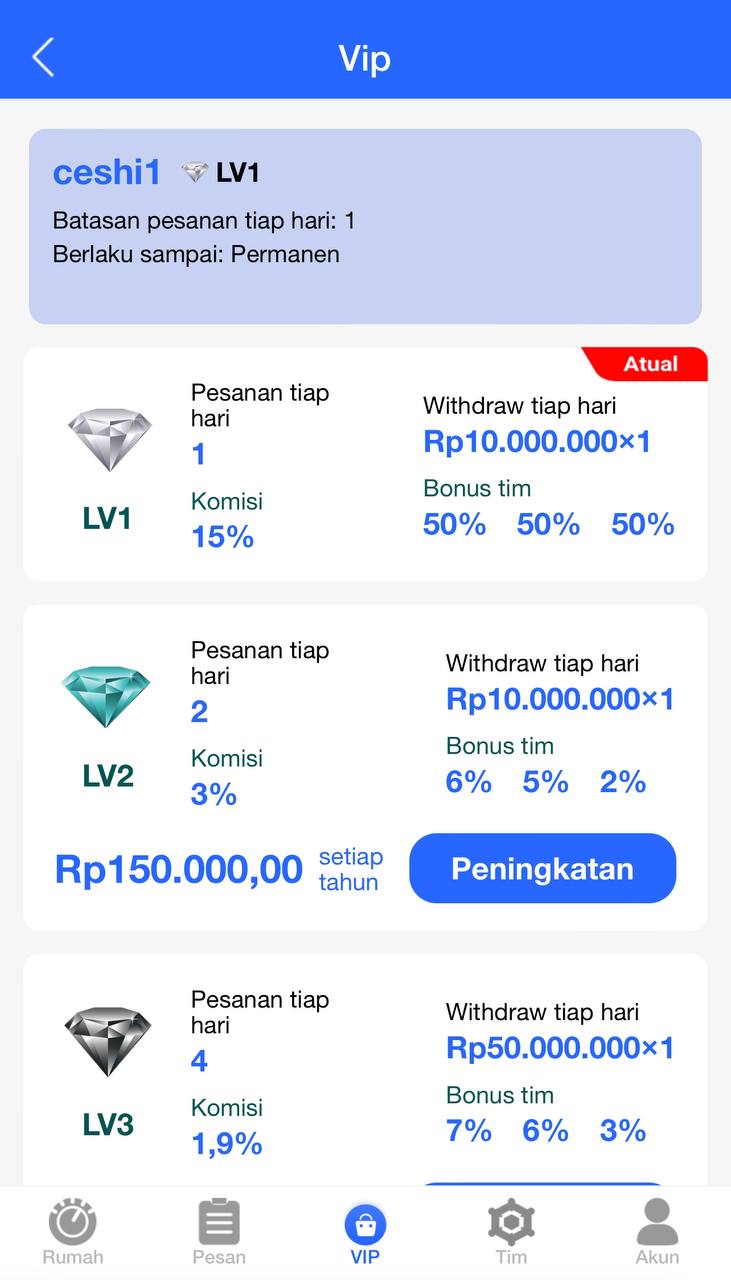Tap the small diamond icon beside ceshi1
731x1280 pixels.
pyautogui.click(x=194, y=172)
